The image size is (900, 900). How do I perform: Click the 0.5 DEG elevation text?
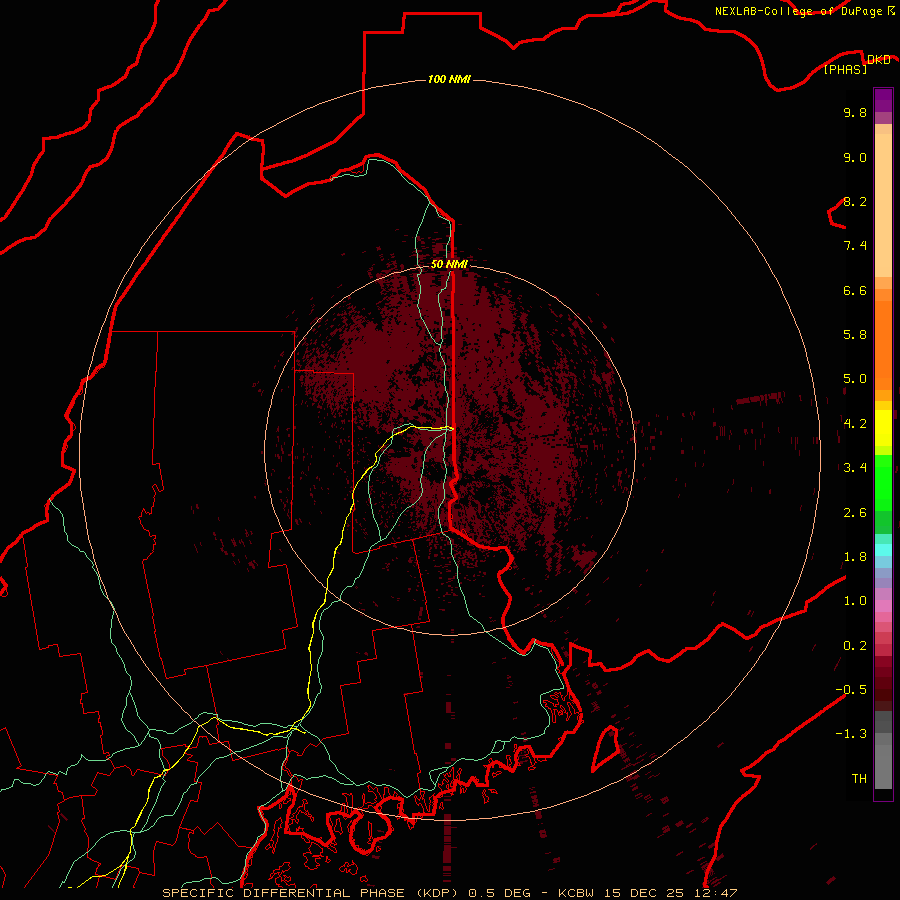coord(499,893)
